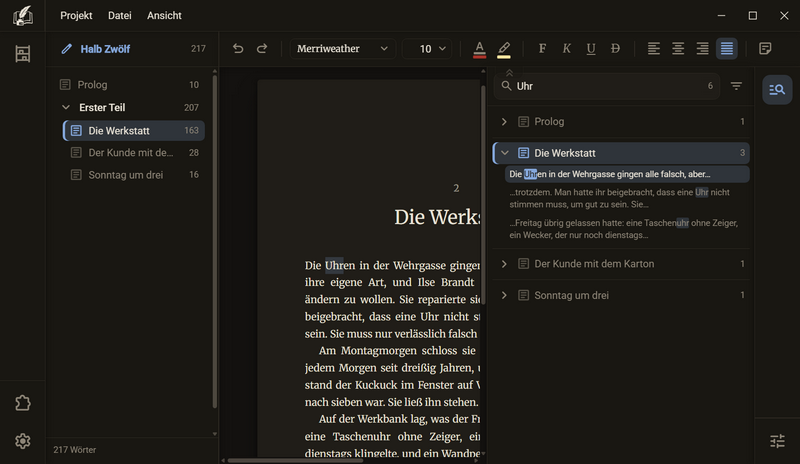Screen dimensions: 800x464
Task: Set justified text alignment
Action: click(727, 48)
